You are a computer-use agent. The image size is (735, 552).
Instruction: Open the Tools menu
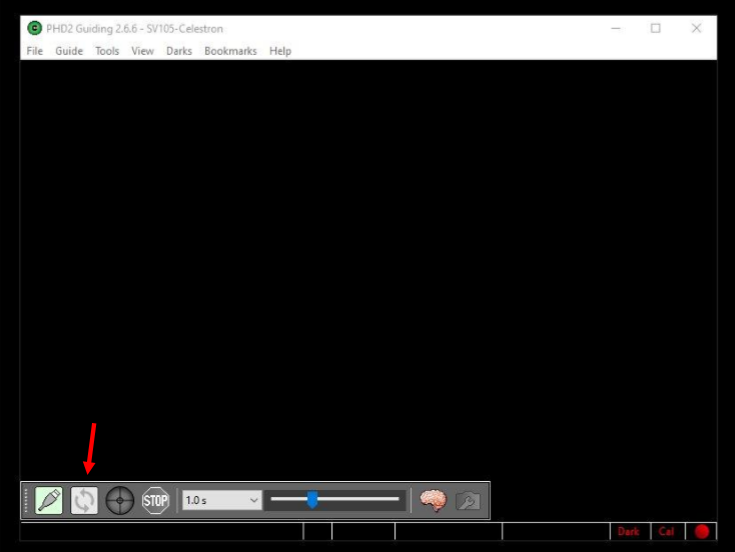tap(107, 51)
